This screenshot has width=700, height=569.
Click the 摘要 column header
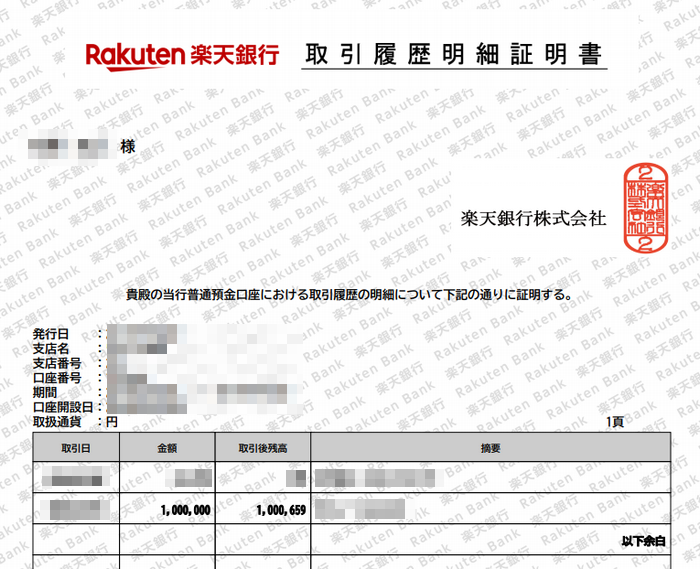(490, 448)
